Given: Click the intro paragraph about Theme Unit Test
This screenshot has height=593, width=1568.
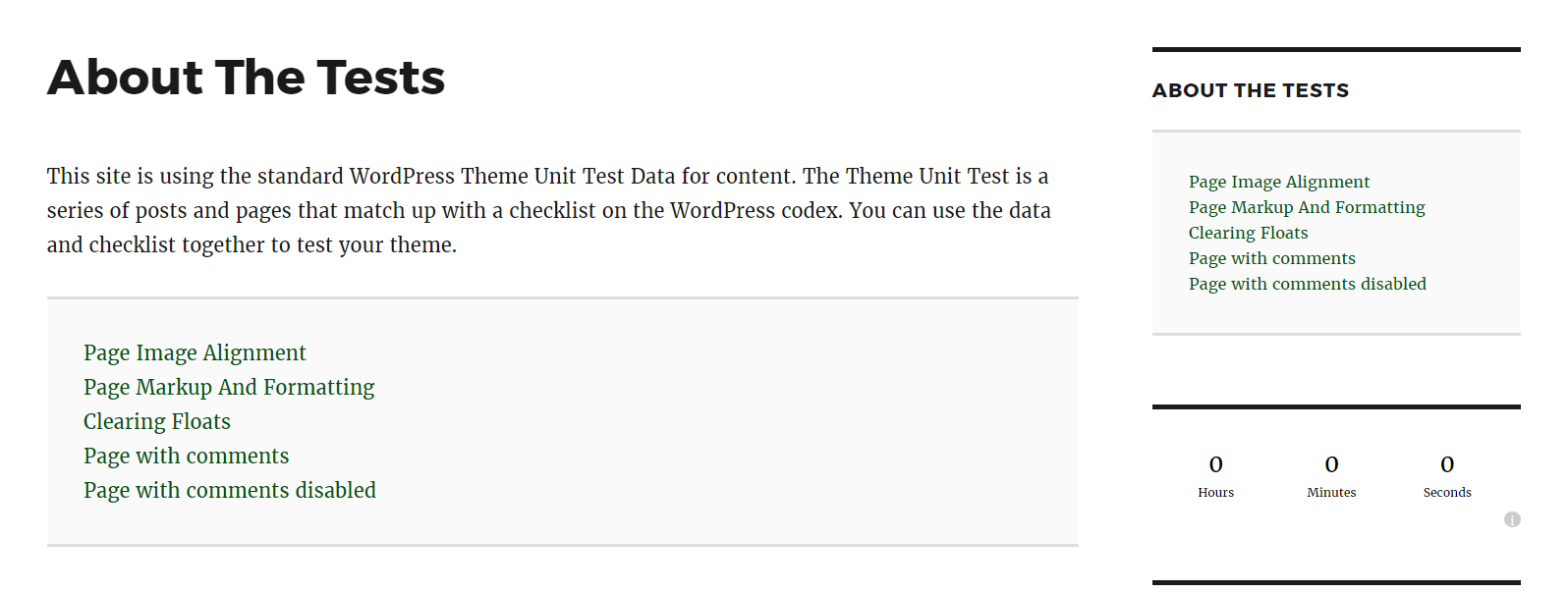Looking at the screenshot, I should (x=548, y=210).
